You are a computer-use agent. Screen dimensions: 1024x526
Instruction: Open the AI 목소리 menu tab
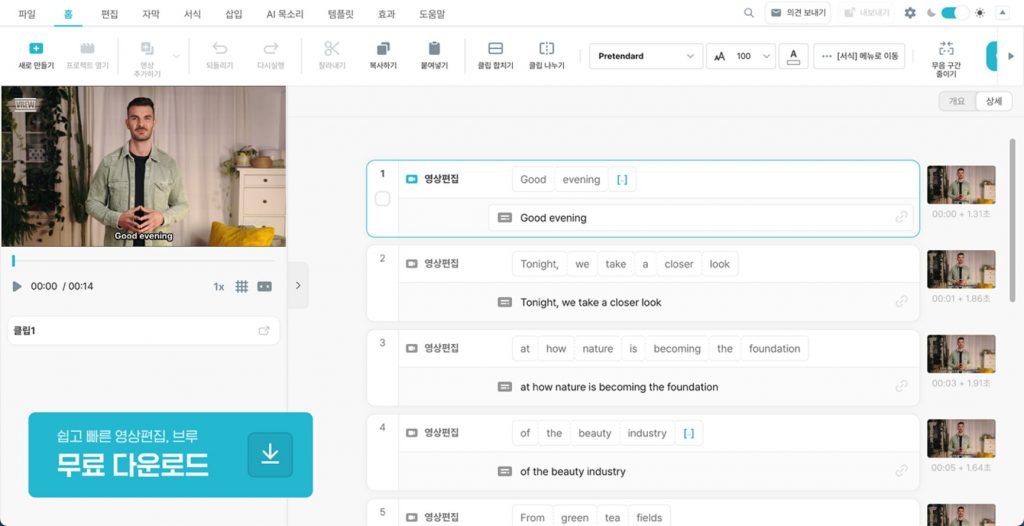285,14
